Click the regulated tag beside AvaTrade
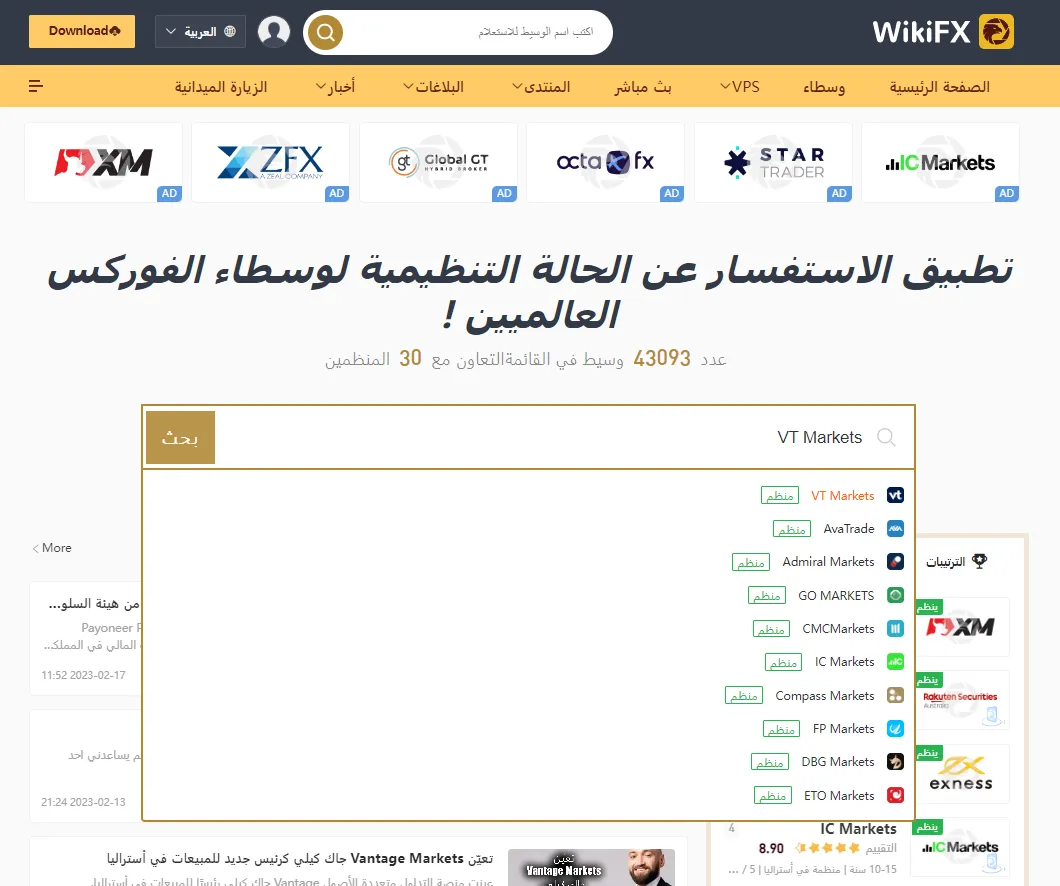Image resolution: width=1060 pixels, height=886 pixels. click(x=792, y=528)
